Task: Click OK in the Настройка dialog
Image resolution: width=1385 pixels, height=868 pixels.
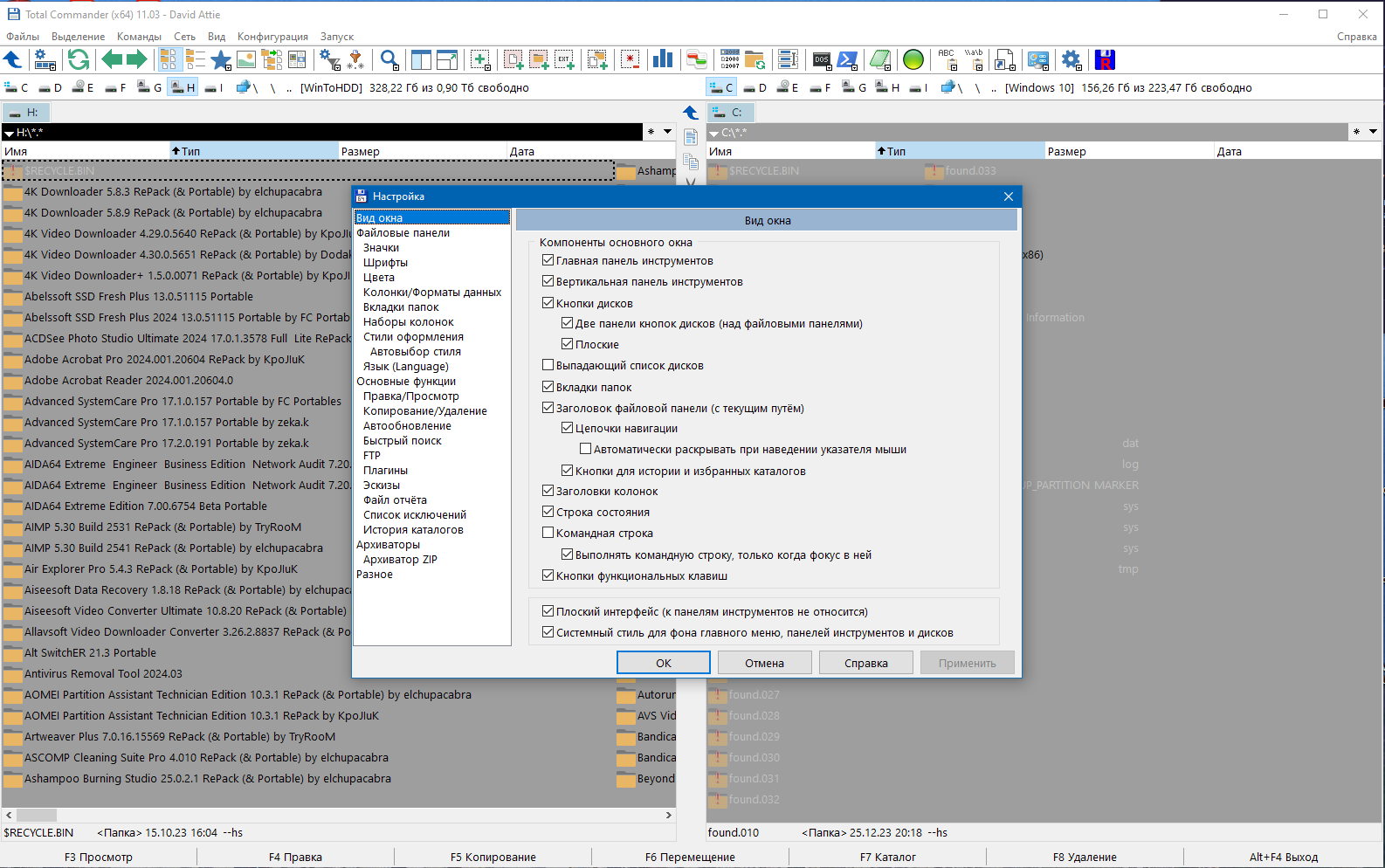Action: point(664,663)
